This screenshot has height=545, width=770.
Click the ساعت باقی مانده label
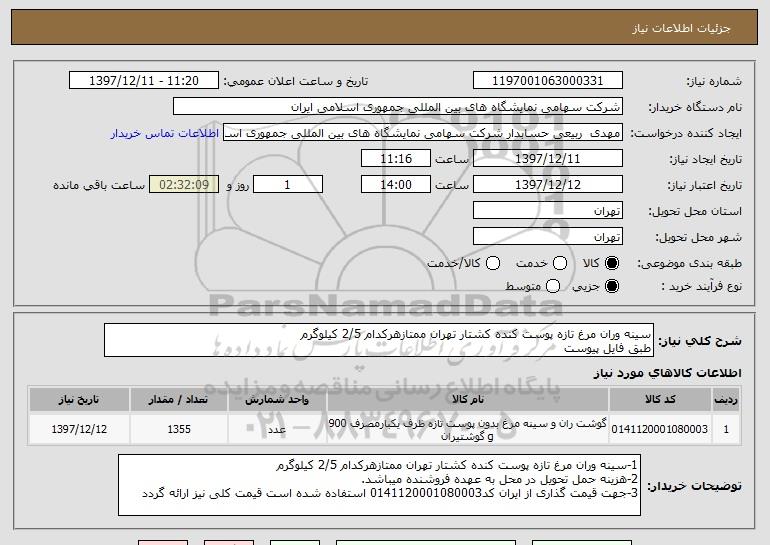[99, 185]
